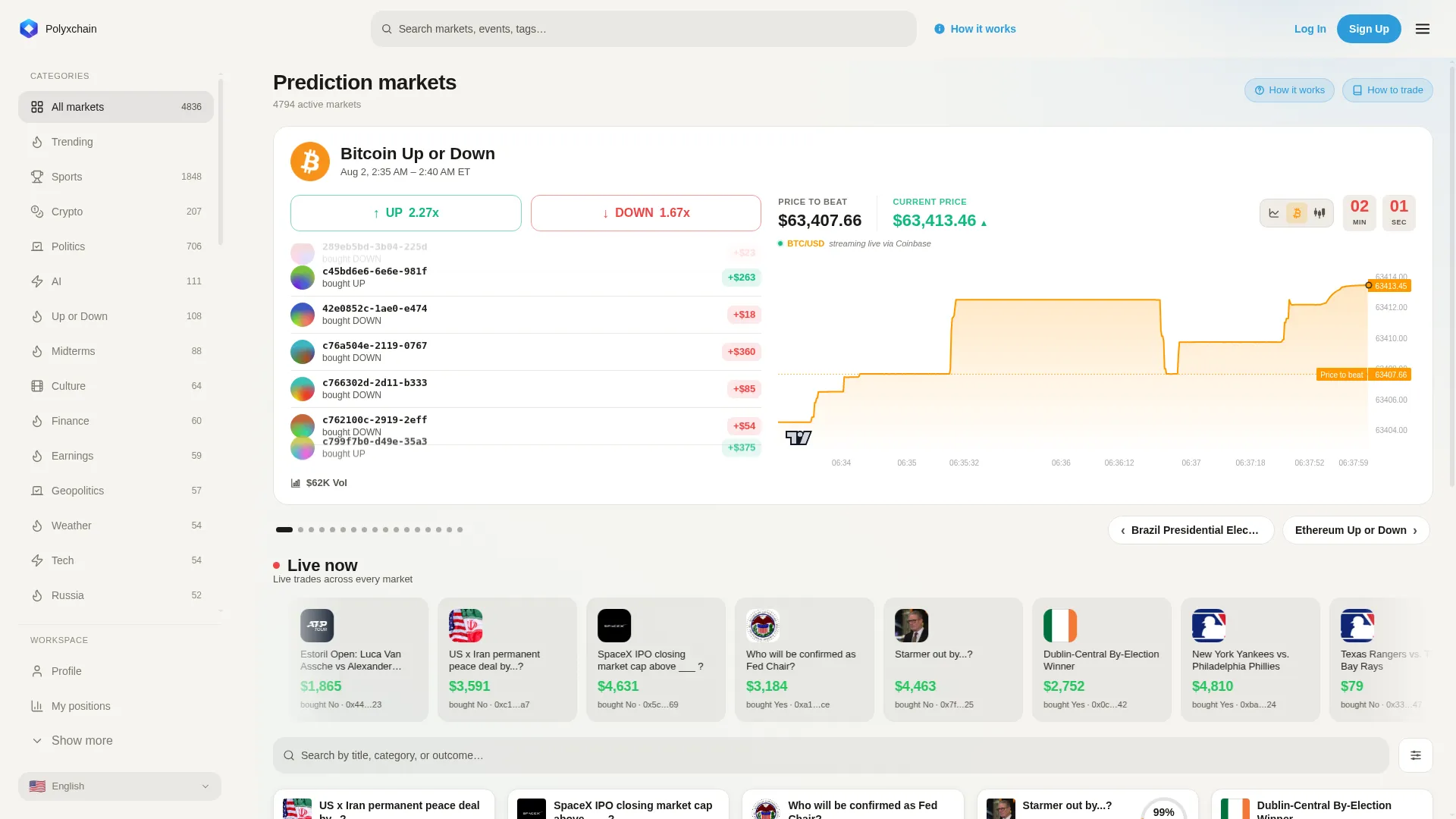Click the Log In link

tap(1310, 29)
